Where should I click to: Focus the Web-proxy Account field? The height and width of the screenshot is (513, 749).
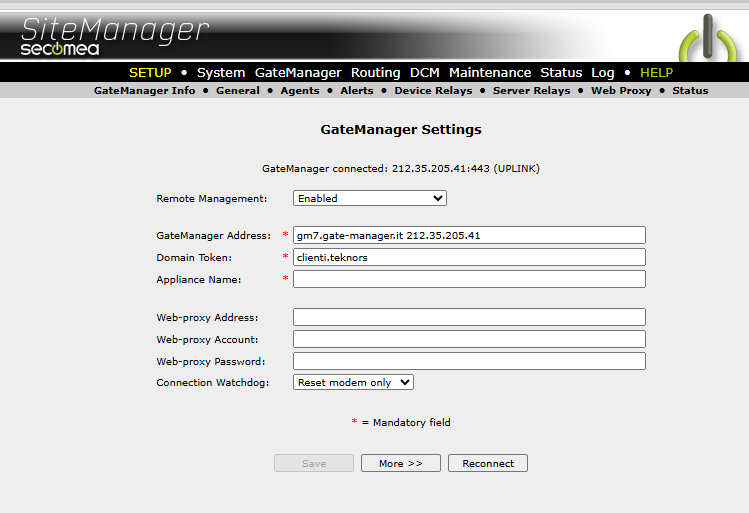click(x=469, y=339)
